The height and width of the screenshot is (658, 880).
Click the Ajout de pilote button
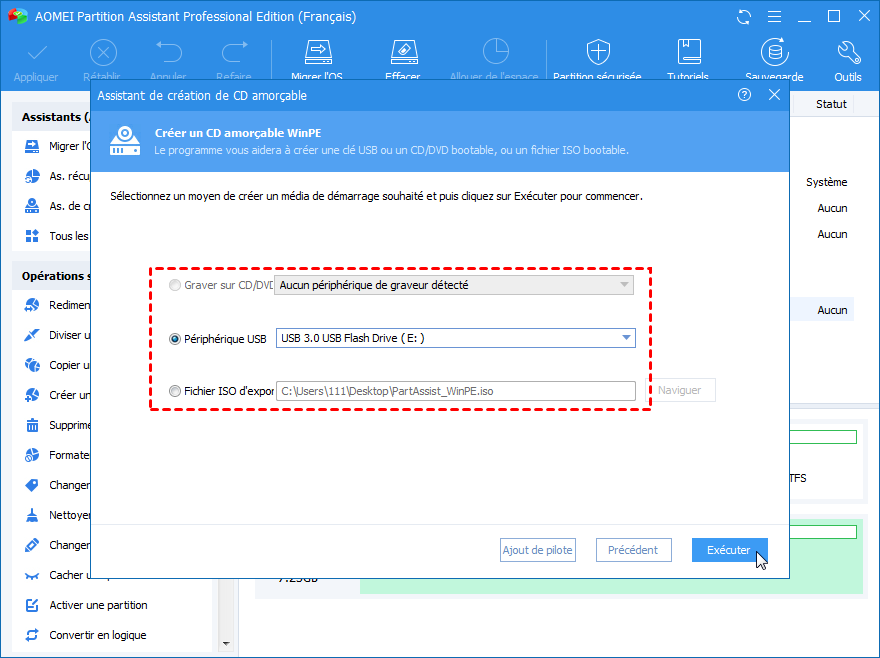pos(538,550)
